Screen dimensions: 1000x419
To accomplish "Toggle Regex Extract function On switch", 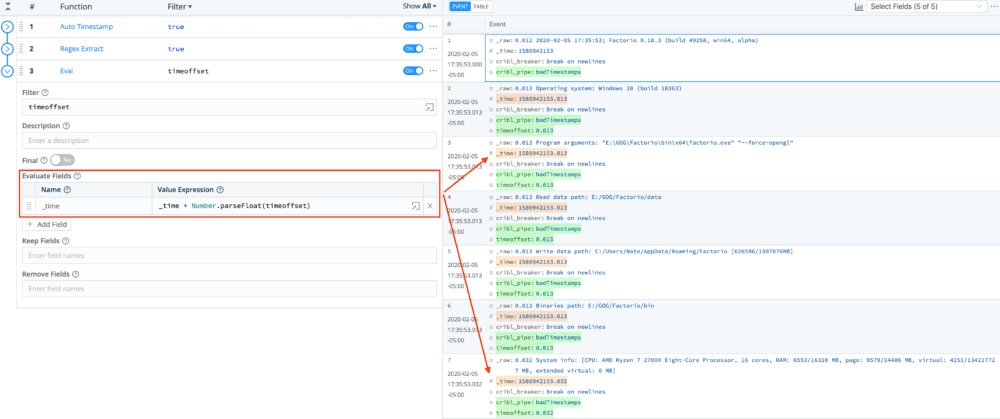I will [413, 48].
